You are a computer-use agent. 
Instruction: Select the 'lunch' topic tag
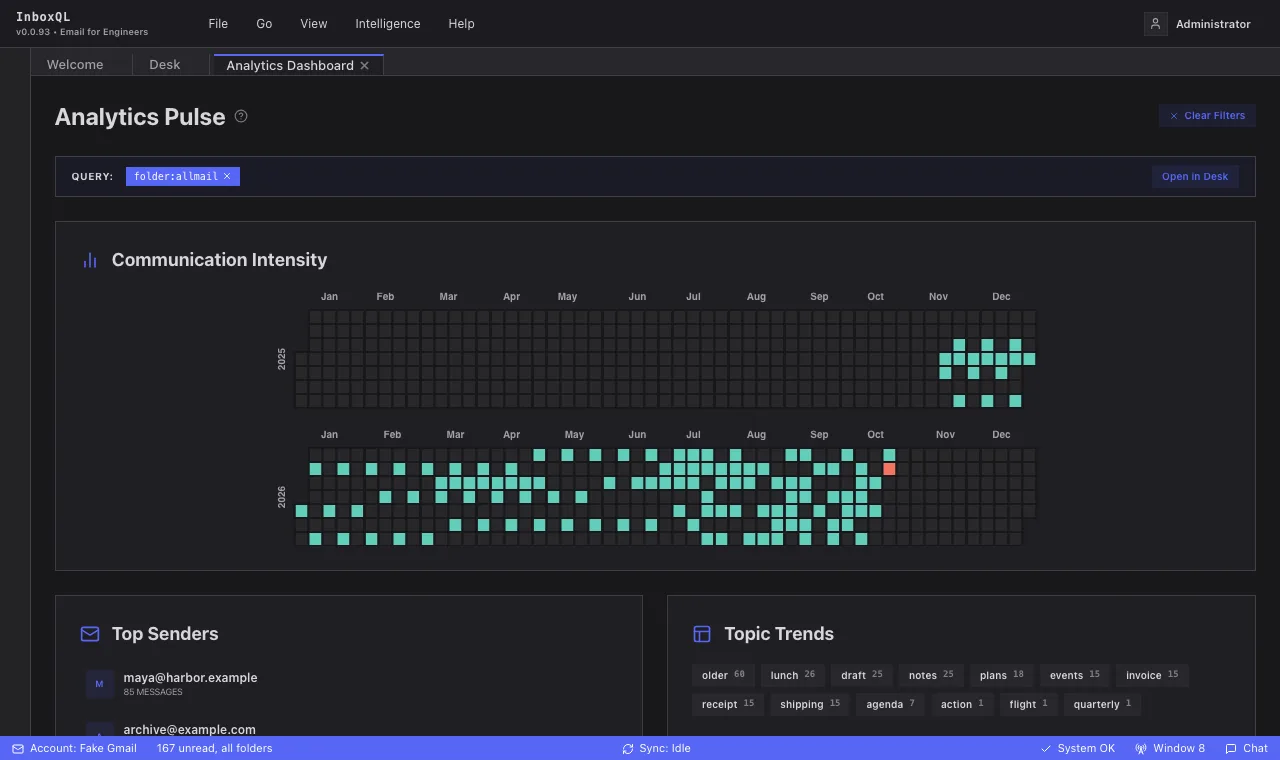pyautogui.click(x=792, y=675)
